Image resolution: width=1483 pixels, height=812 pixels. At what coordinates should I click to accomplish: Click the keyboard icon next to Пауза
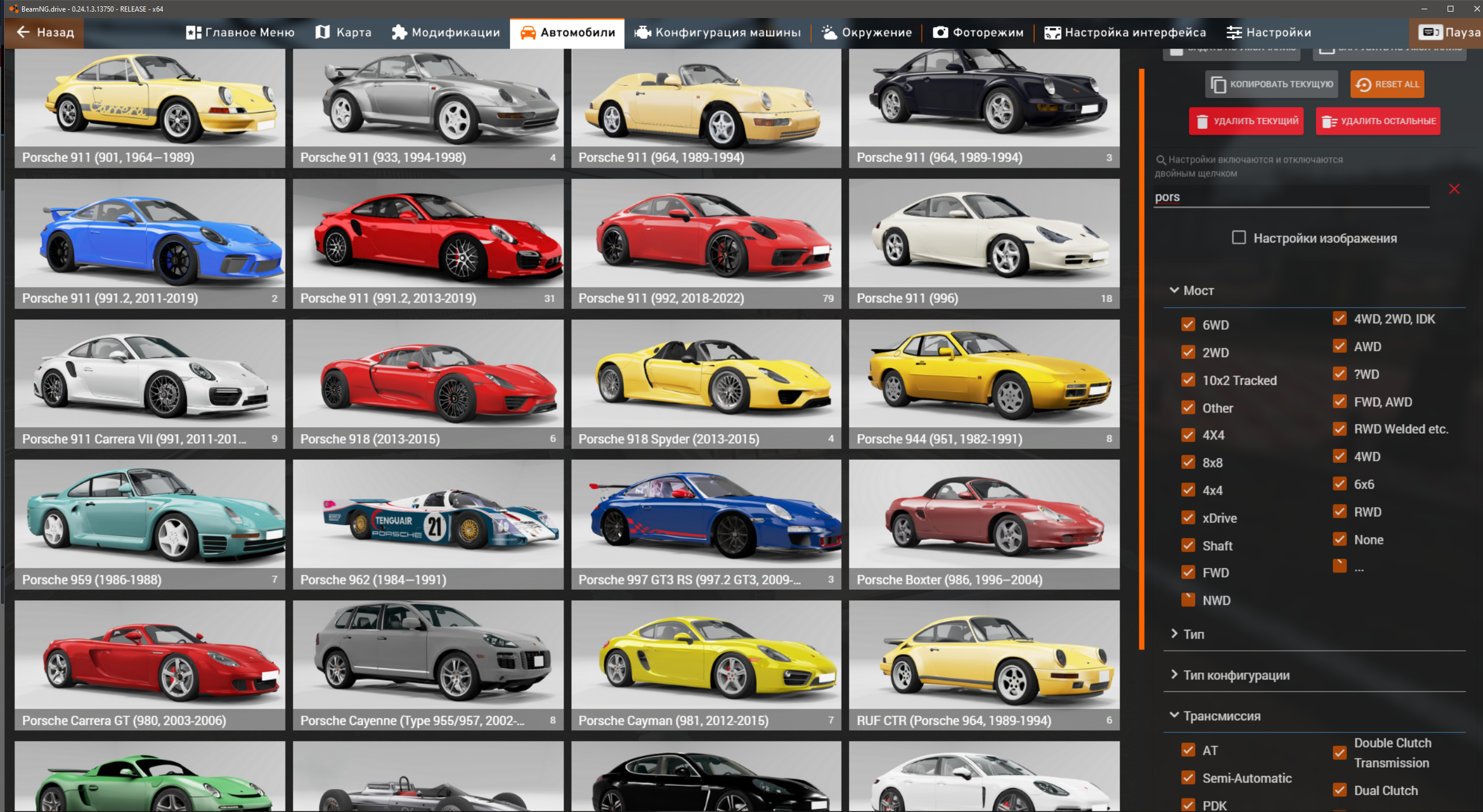click(x=1430, y=33)
